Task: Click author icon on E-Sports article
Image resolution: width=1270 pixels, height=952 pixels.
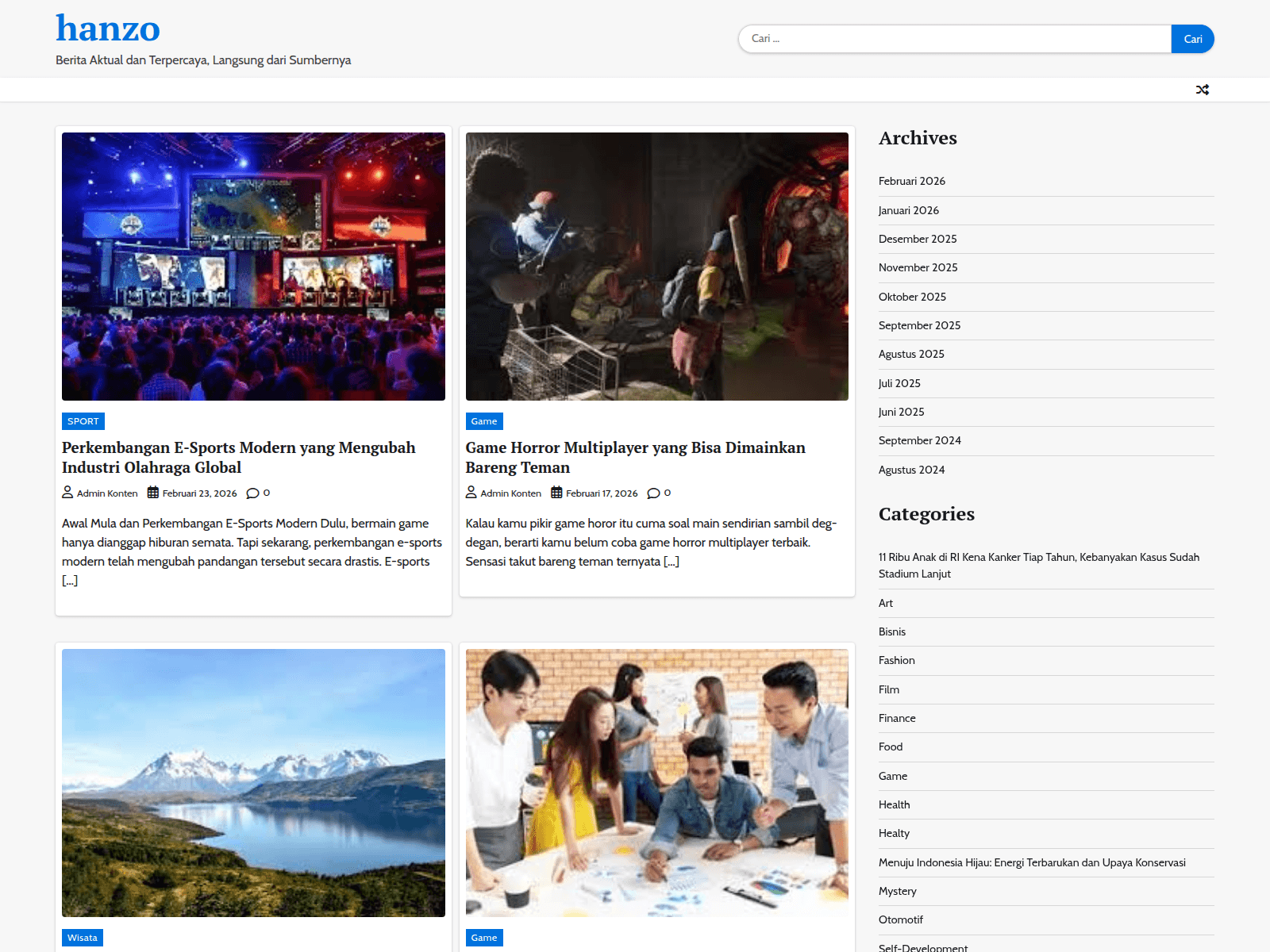Action: pos(67,493)
